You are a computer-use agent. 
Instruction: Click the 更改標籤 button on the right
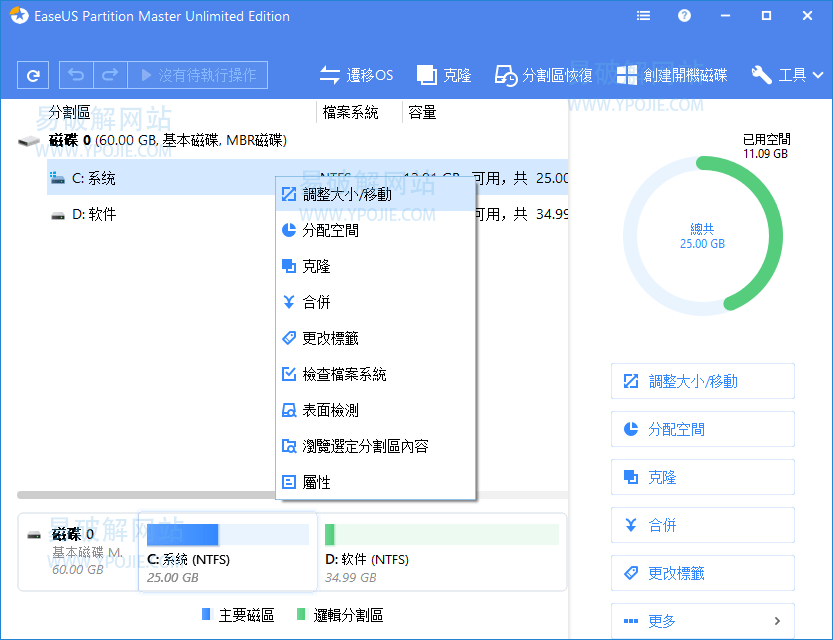(702, 573)
